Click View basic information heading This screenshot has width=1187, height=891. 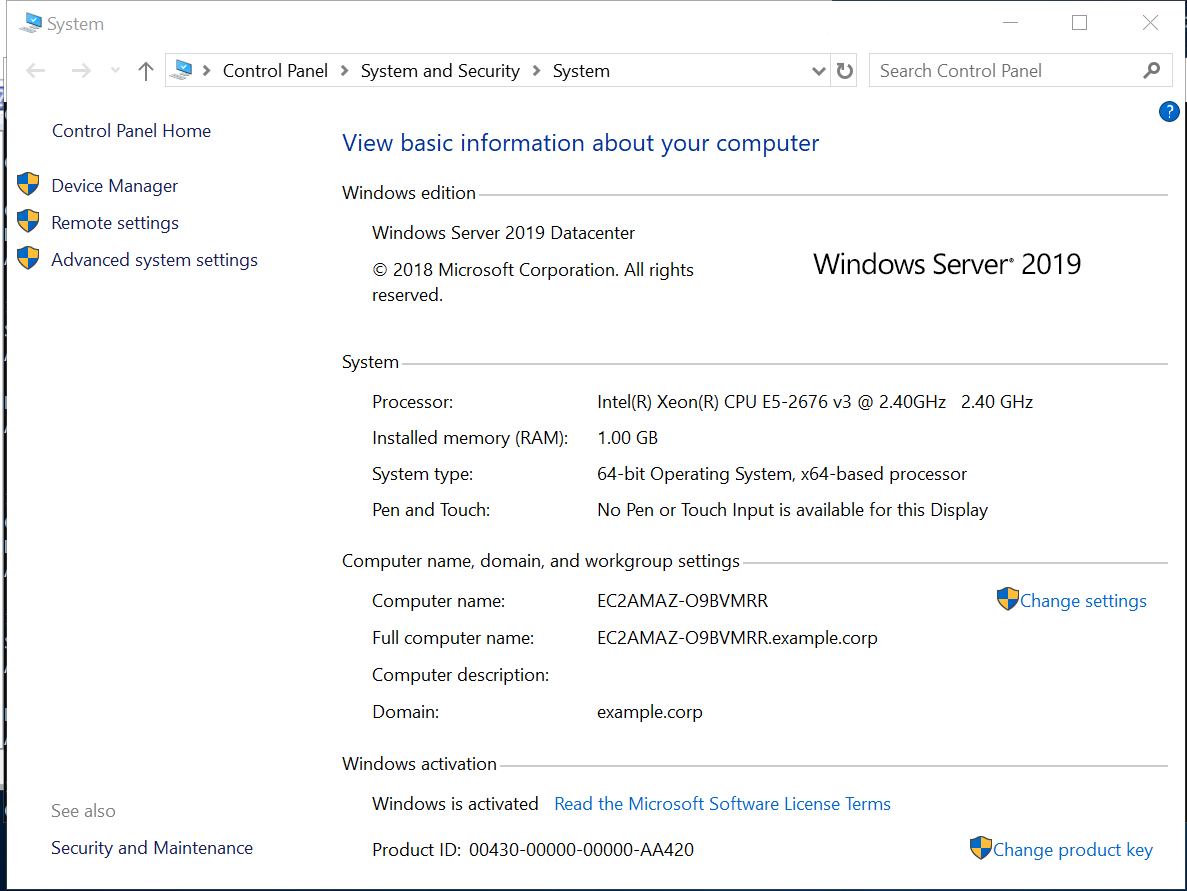[x=581, y=143]
